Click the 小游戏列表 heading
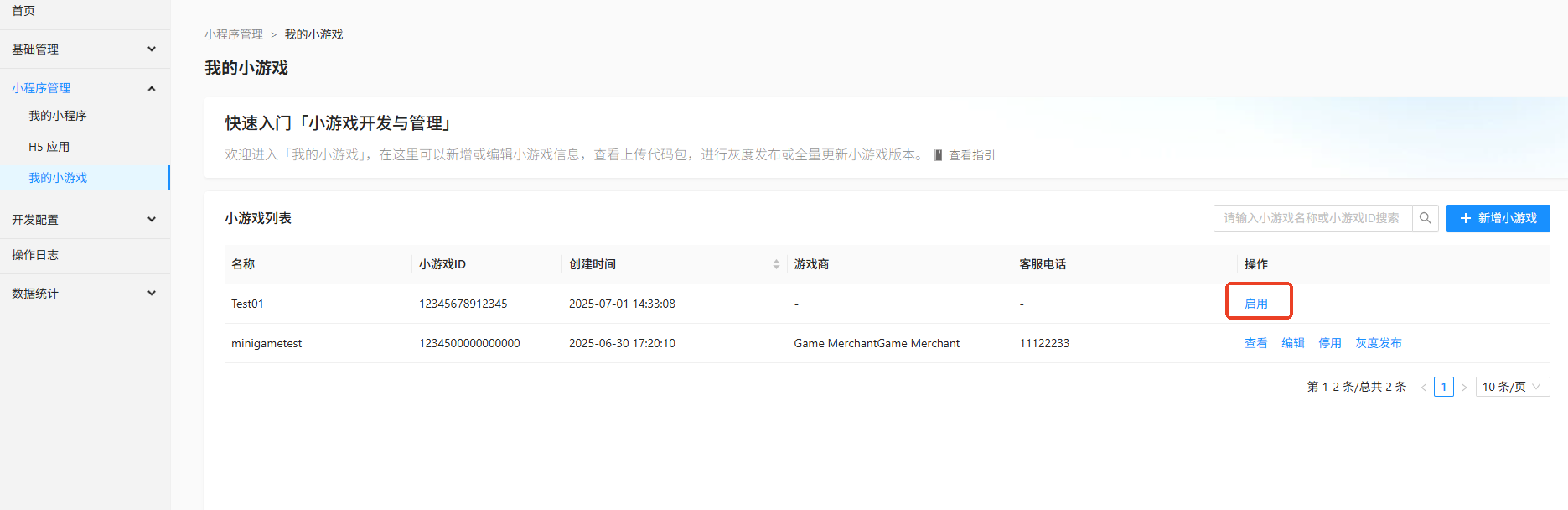The height and width of the screenshot is (510, 1568). click(x=258, y=218)
